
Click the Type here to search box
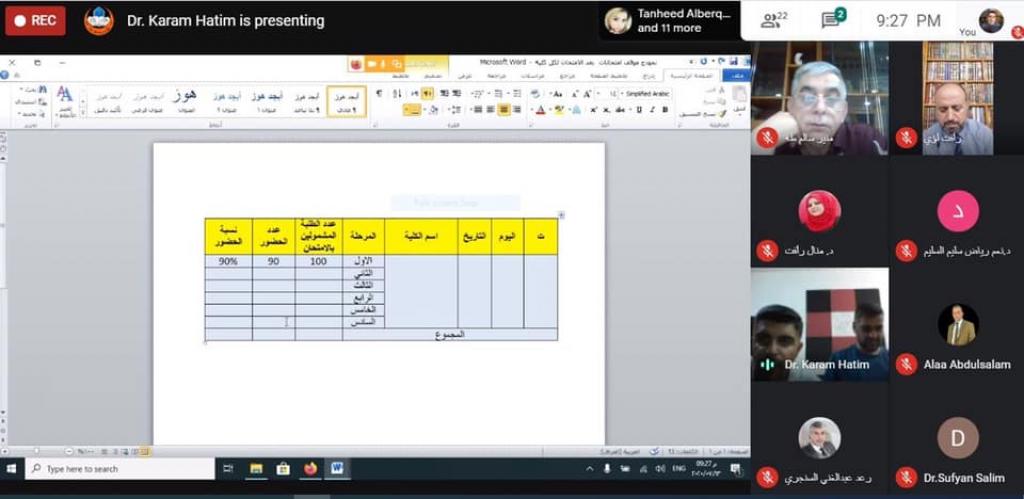pyautogui.click(x=120, y=468)
